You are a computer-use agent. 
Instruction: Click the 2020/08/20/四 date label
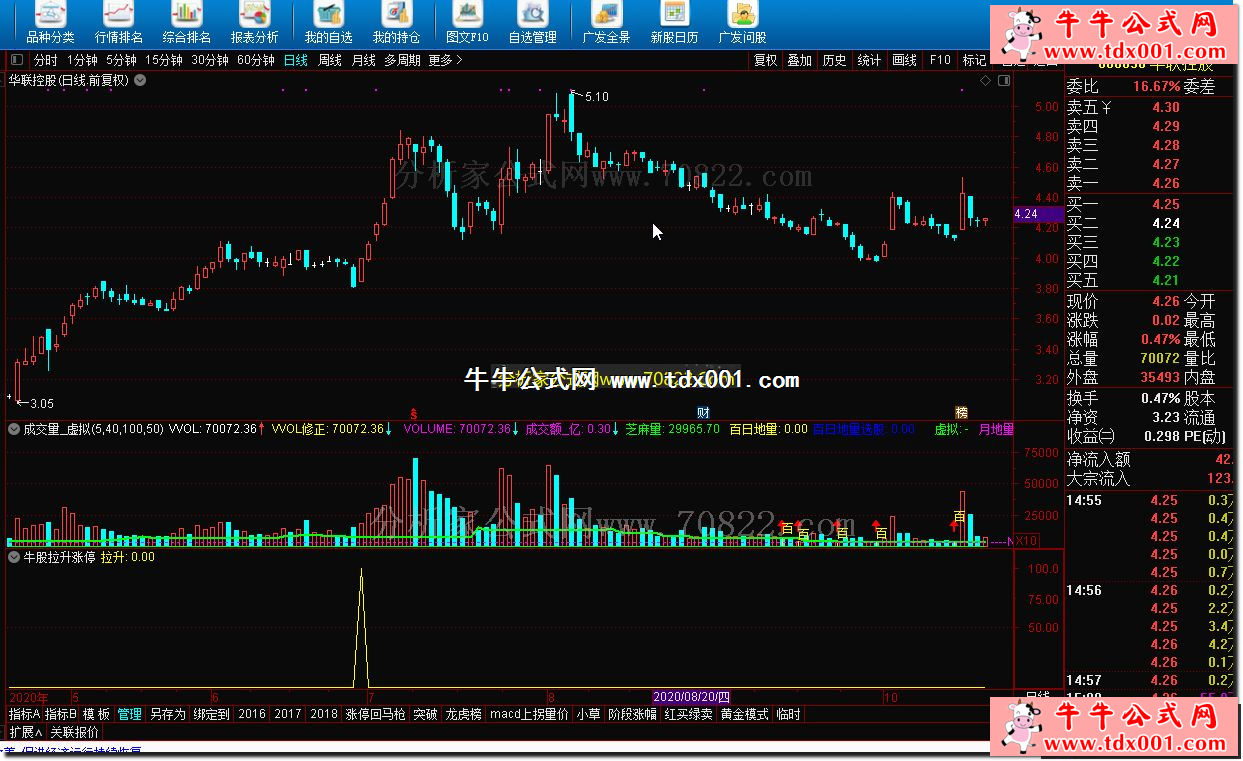tap(693, 696)
